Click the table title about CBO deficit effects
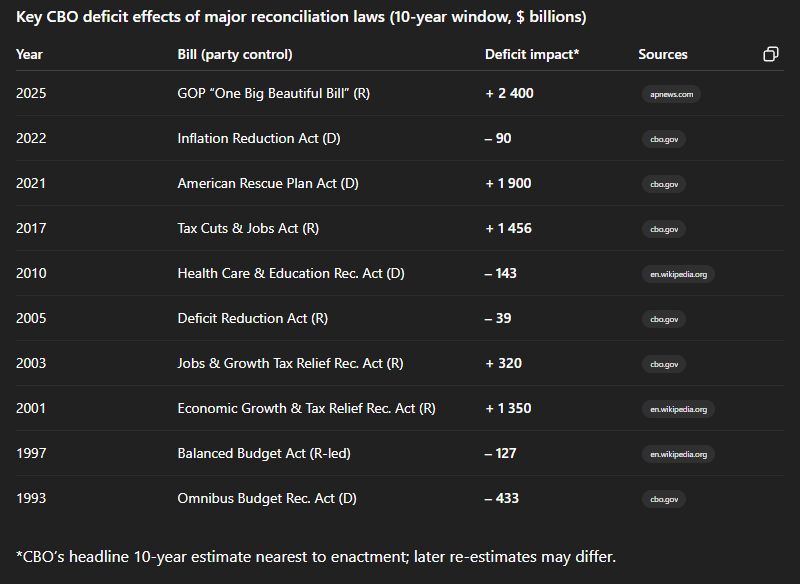800x584 pixels. click(301, 17)
